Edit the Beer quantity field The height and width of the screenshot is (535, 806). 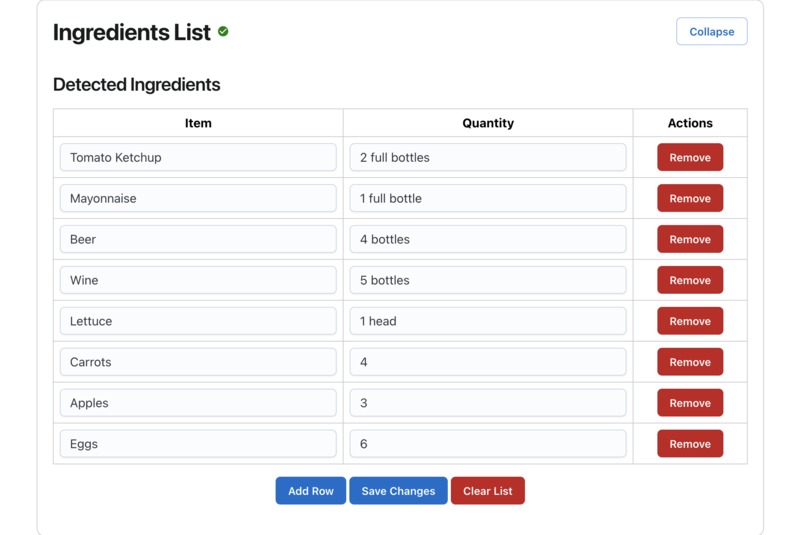pos(488,239)
